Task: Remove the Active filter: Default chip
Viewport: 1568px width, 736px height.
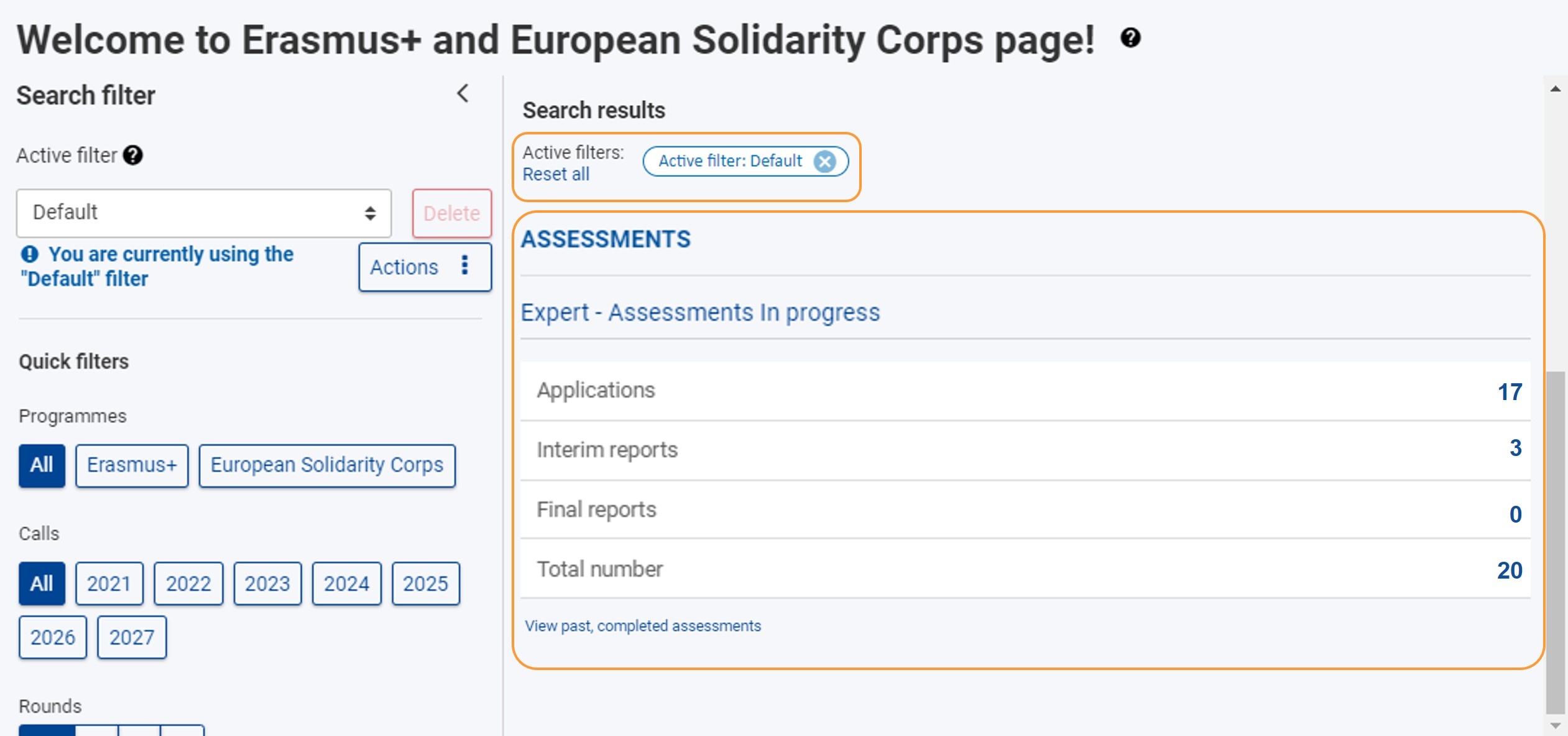Action: point(824,161)
